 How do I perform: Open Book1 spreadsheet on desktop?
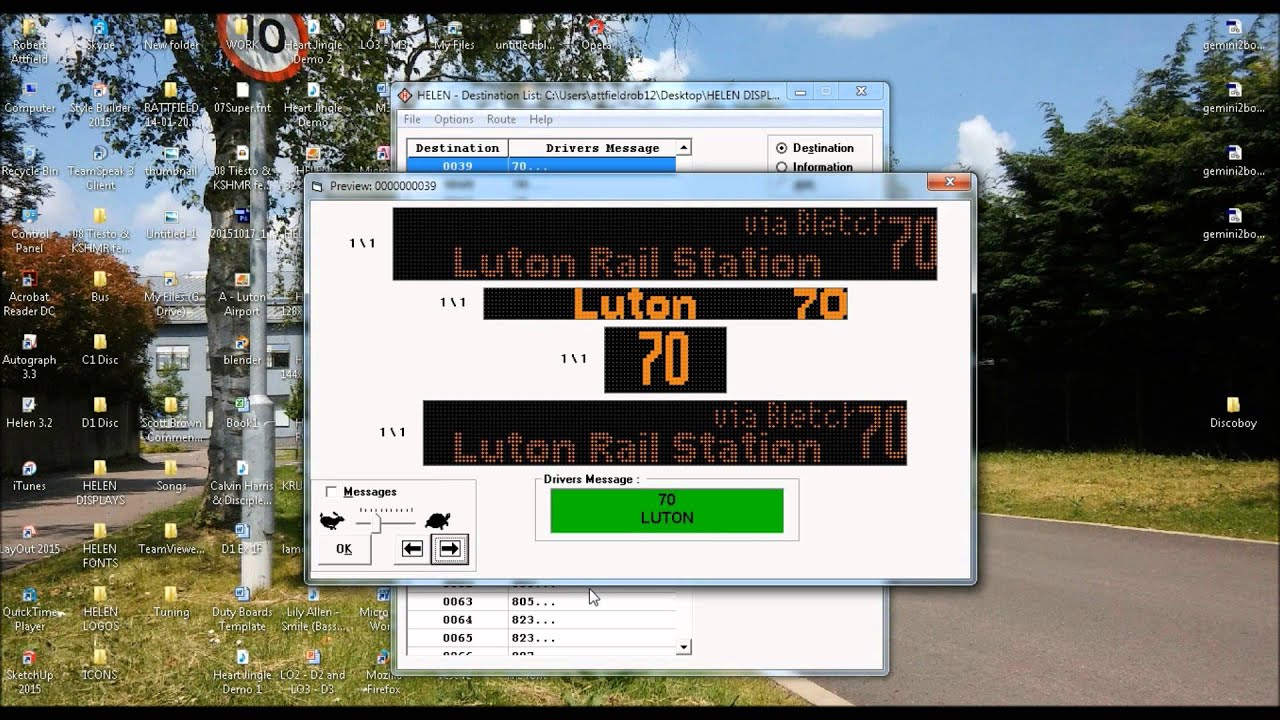(241, 412)
